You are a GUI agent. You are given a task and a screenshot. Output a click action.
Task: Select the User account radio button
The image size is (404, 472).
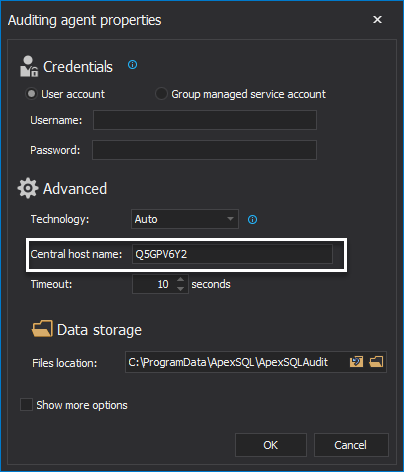coord(31,94)
